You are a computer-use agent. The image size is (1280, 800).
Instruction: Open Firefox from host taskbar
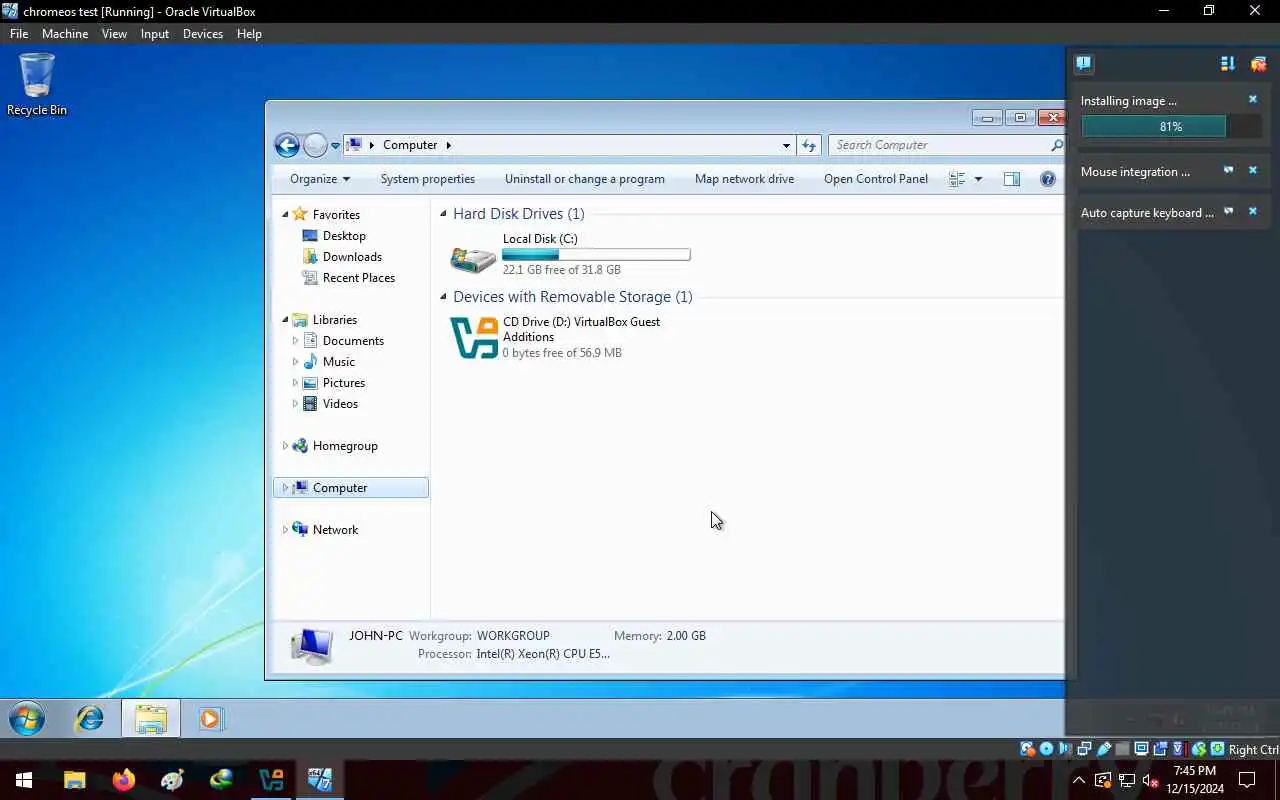[x=124, y=780]
